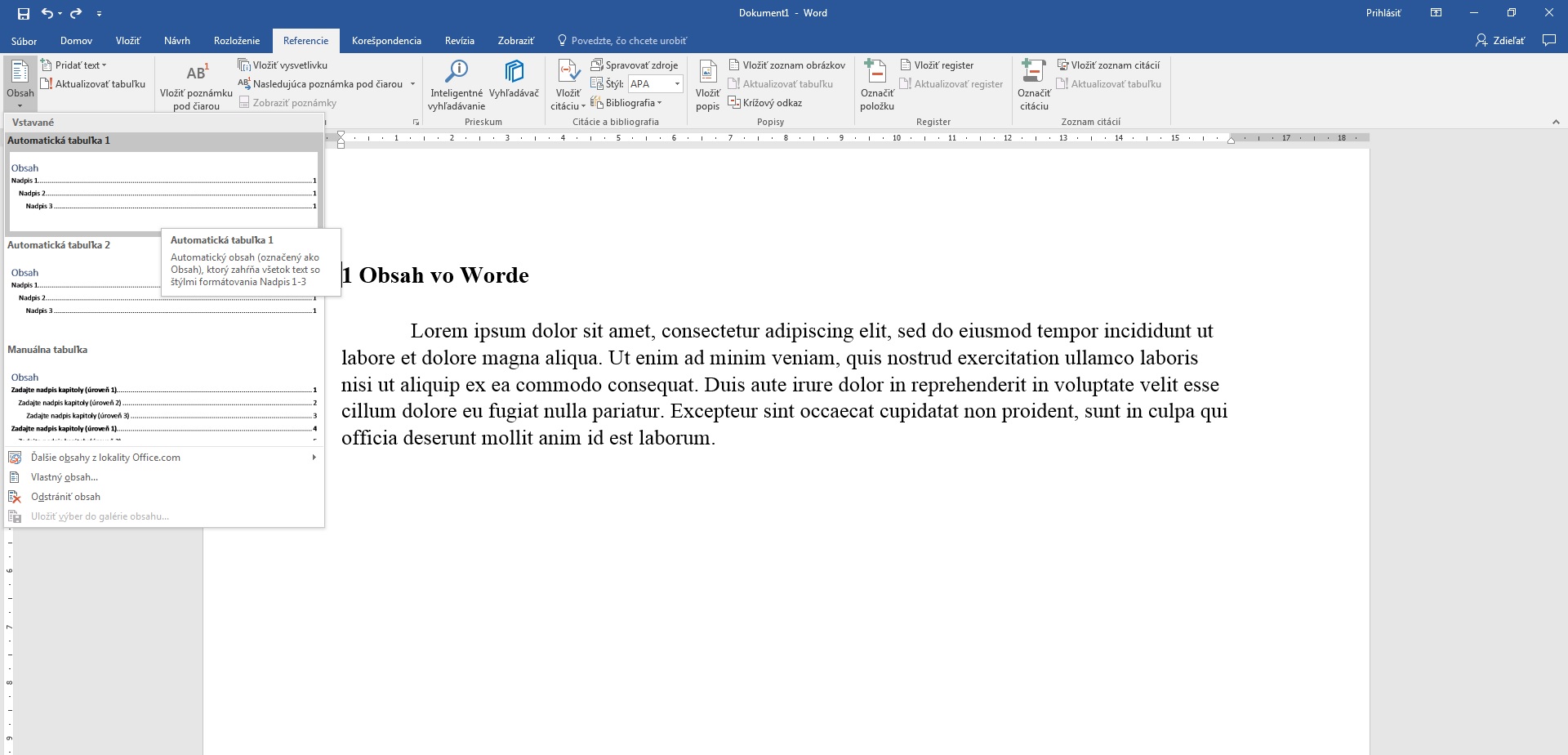Switch to the Zobraziť tab

click(516, 41)
